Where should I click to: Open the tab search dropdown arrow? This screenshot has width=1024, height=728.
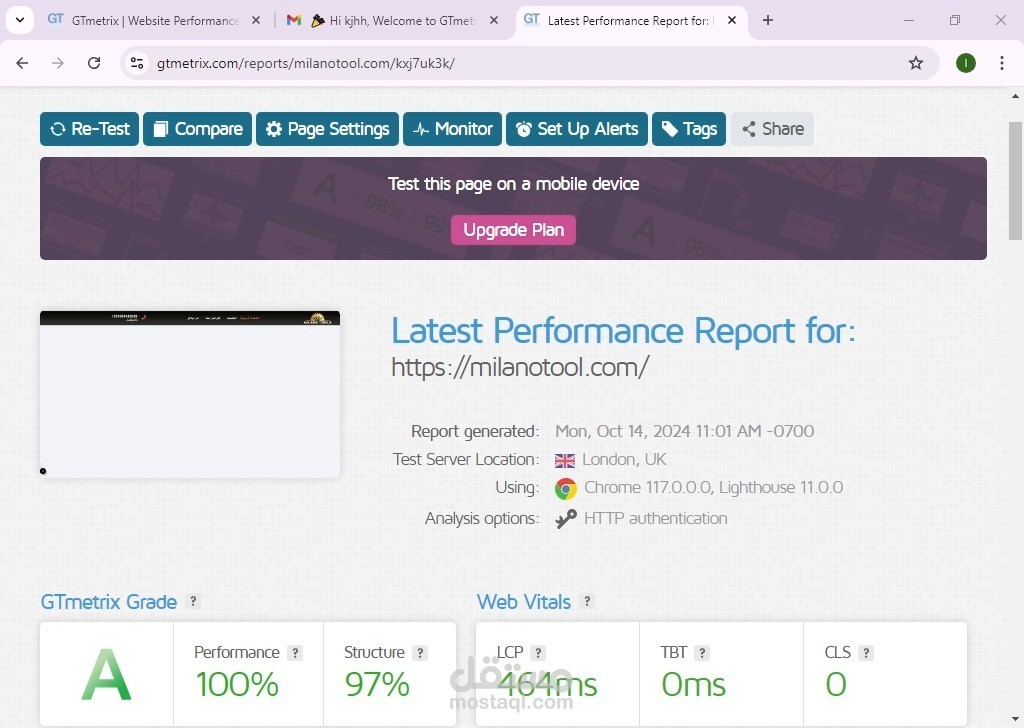20,20
